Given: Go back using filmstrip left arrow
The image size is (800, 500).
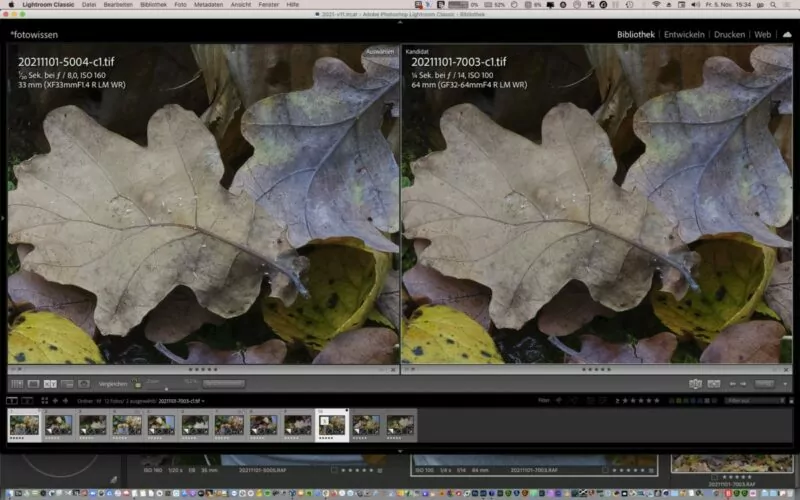Looking at the screenshot, I should pyautogui.click(x=55, y=401).
